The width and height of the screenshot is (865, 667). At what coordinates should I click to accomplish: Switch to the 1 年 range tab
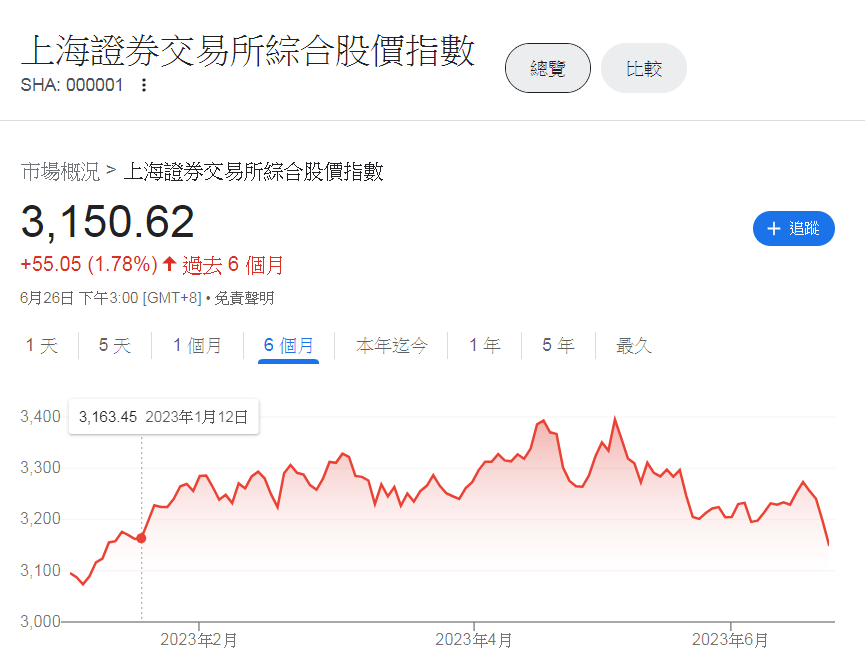(484, 346)
